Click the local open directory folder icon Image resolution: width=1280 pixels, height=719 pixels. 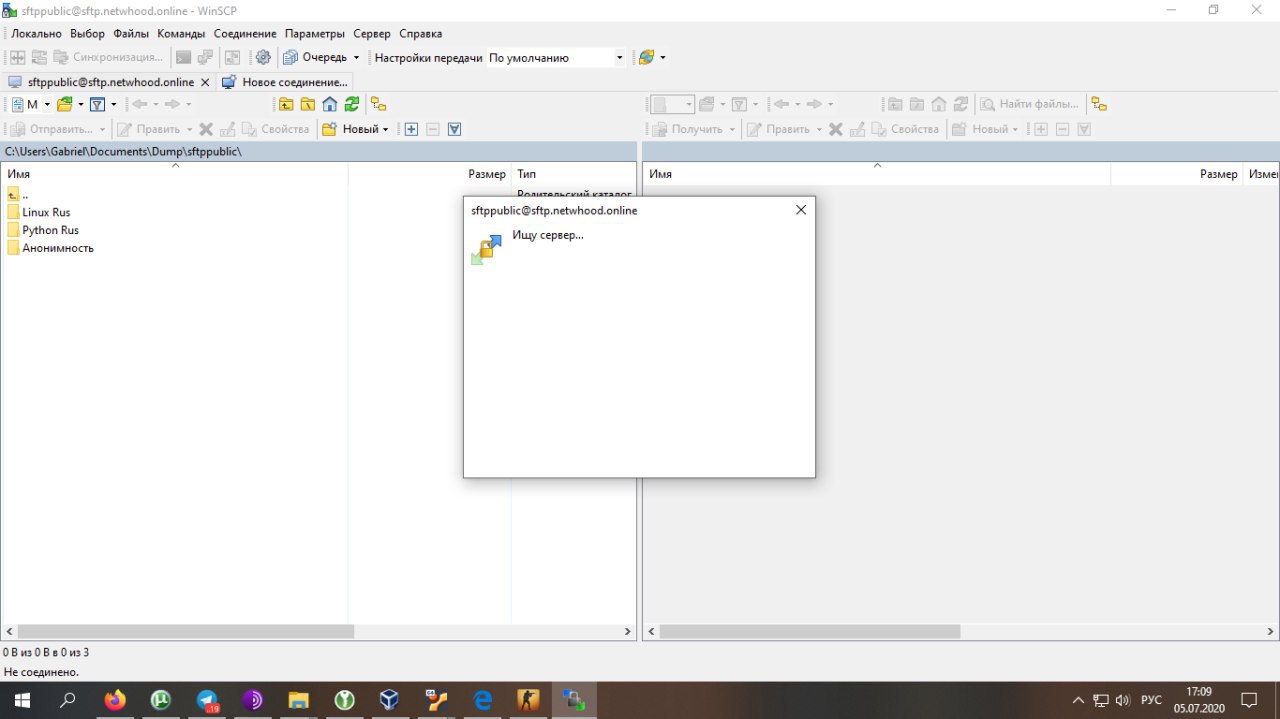pos(65,104)
